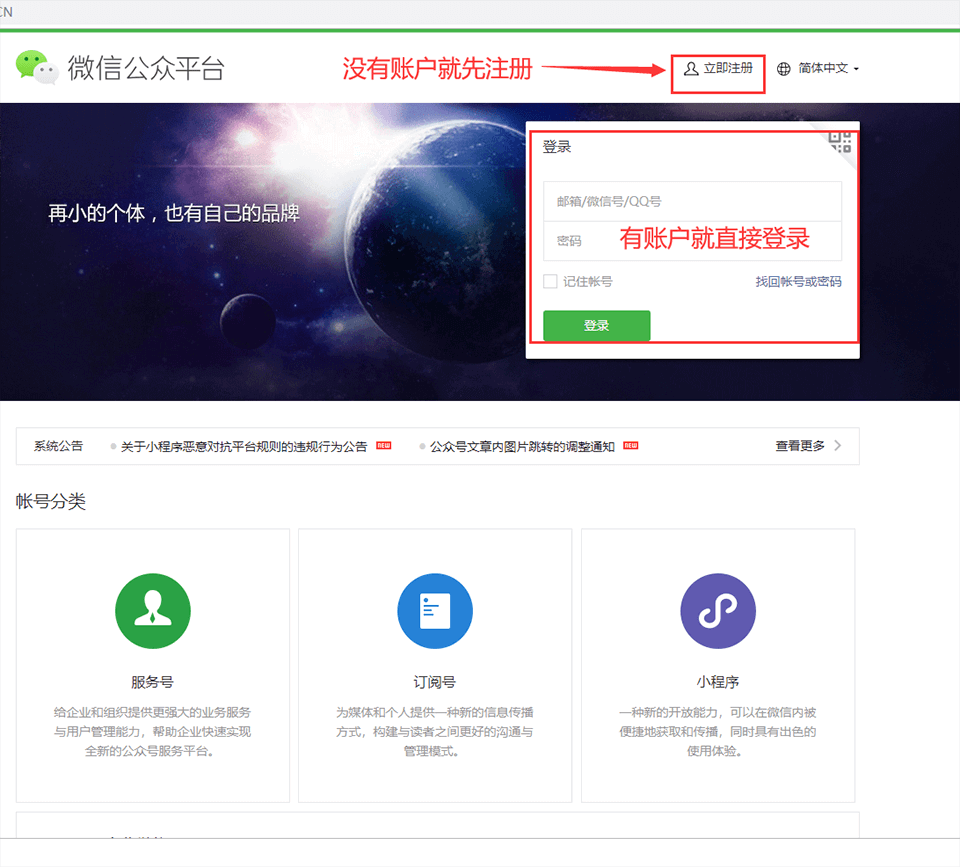This screenshot has height=867, width=960.
Task: Click the 系统公告 label
Action: (x=58, y=446)
